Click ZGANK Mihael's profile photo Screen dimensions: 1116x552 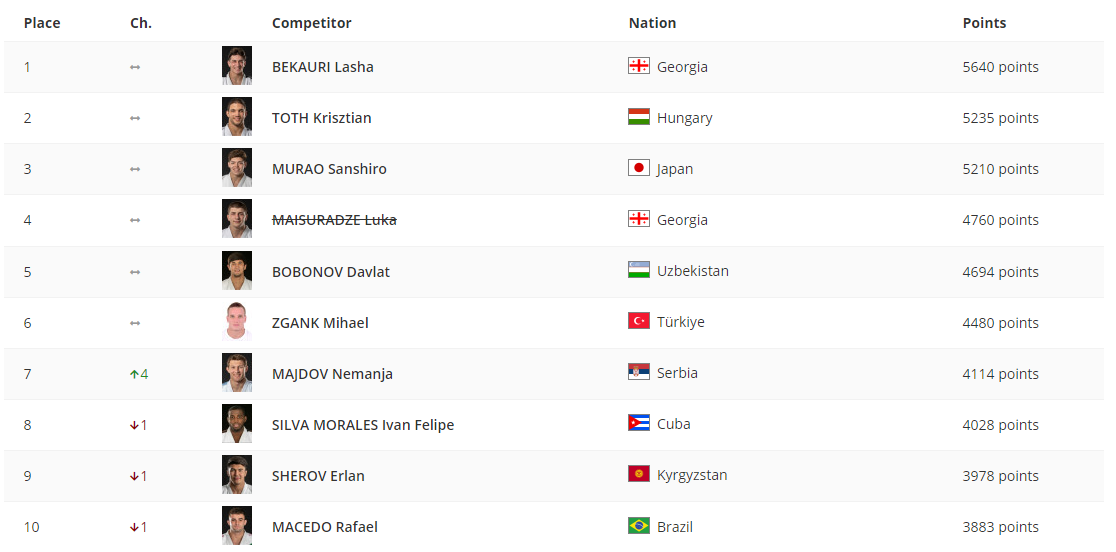pyautogui.click(x=237, y=322)
